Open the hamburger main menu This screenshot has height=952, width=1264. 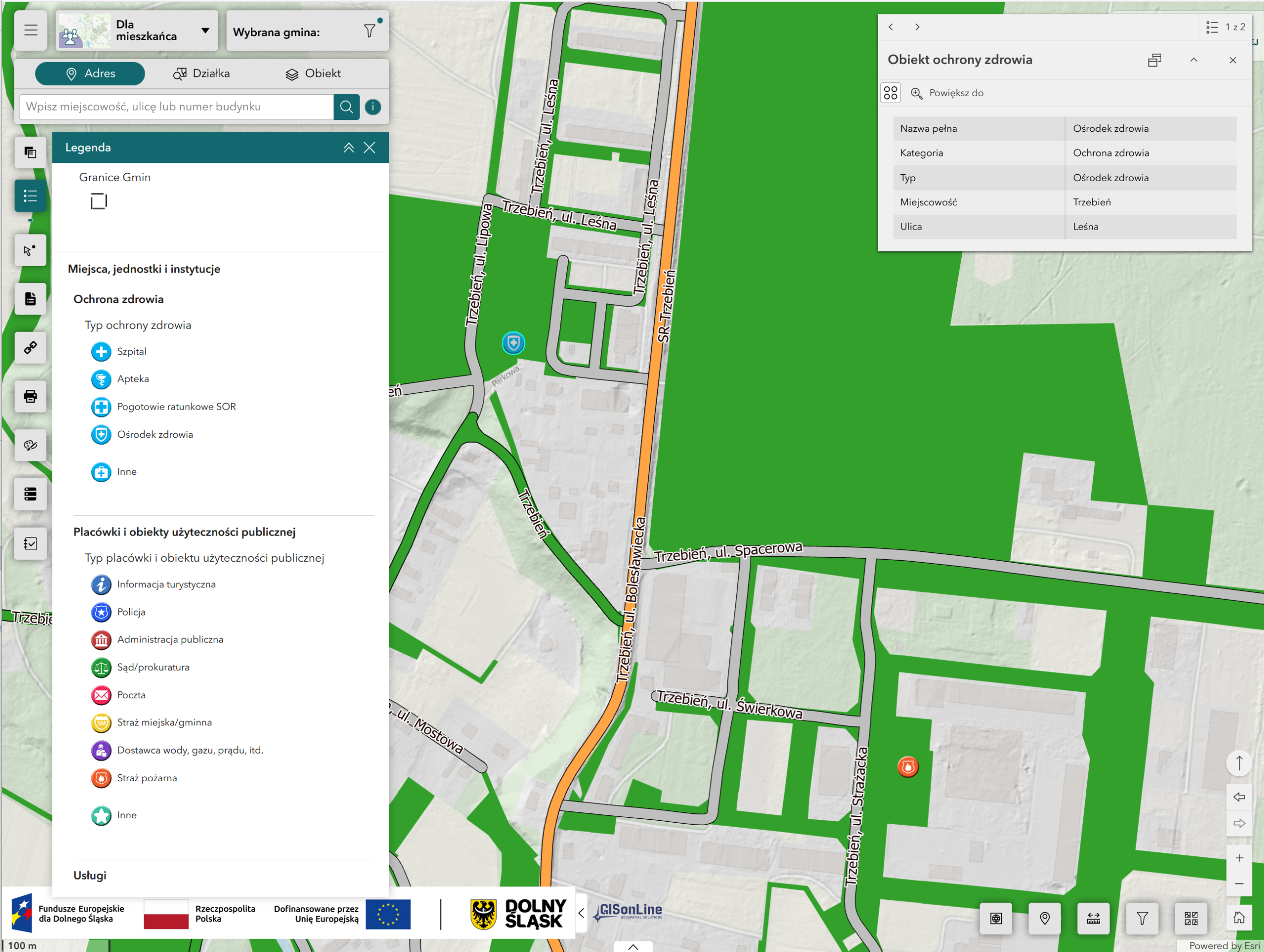[x=31, y=30]
